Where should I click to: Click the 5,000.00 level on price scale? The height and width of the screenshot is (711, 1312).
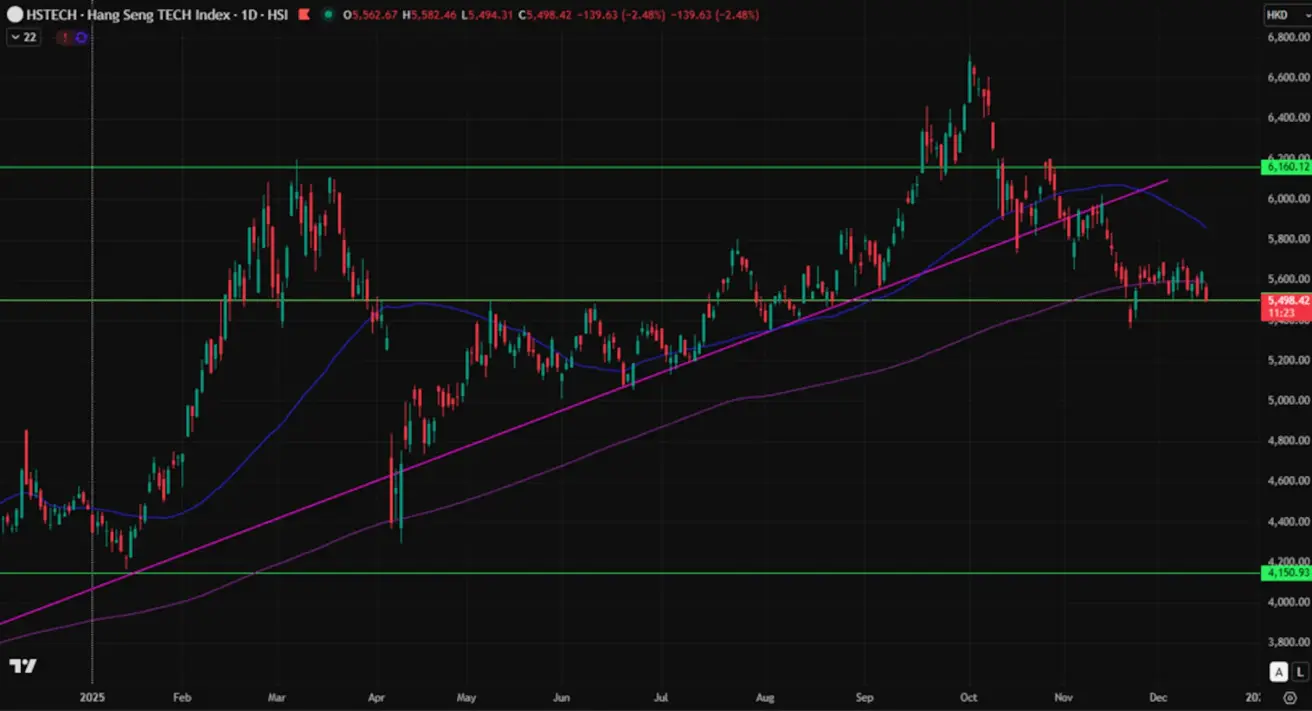pyautogui.click(x=1287, y=400)
